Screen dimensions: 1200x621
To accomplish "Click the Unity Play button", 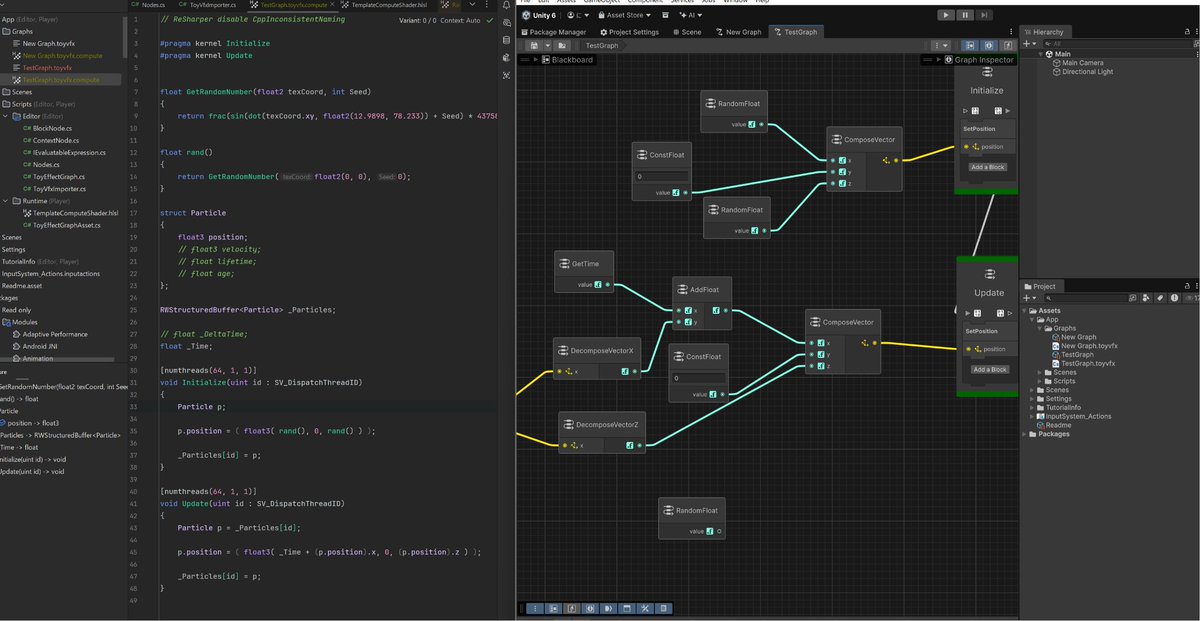I will tap(947, 15).
